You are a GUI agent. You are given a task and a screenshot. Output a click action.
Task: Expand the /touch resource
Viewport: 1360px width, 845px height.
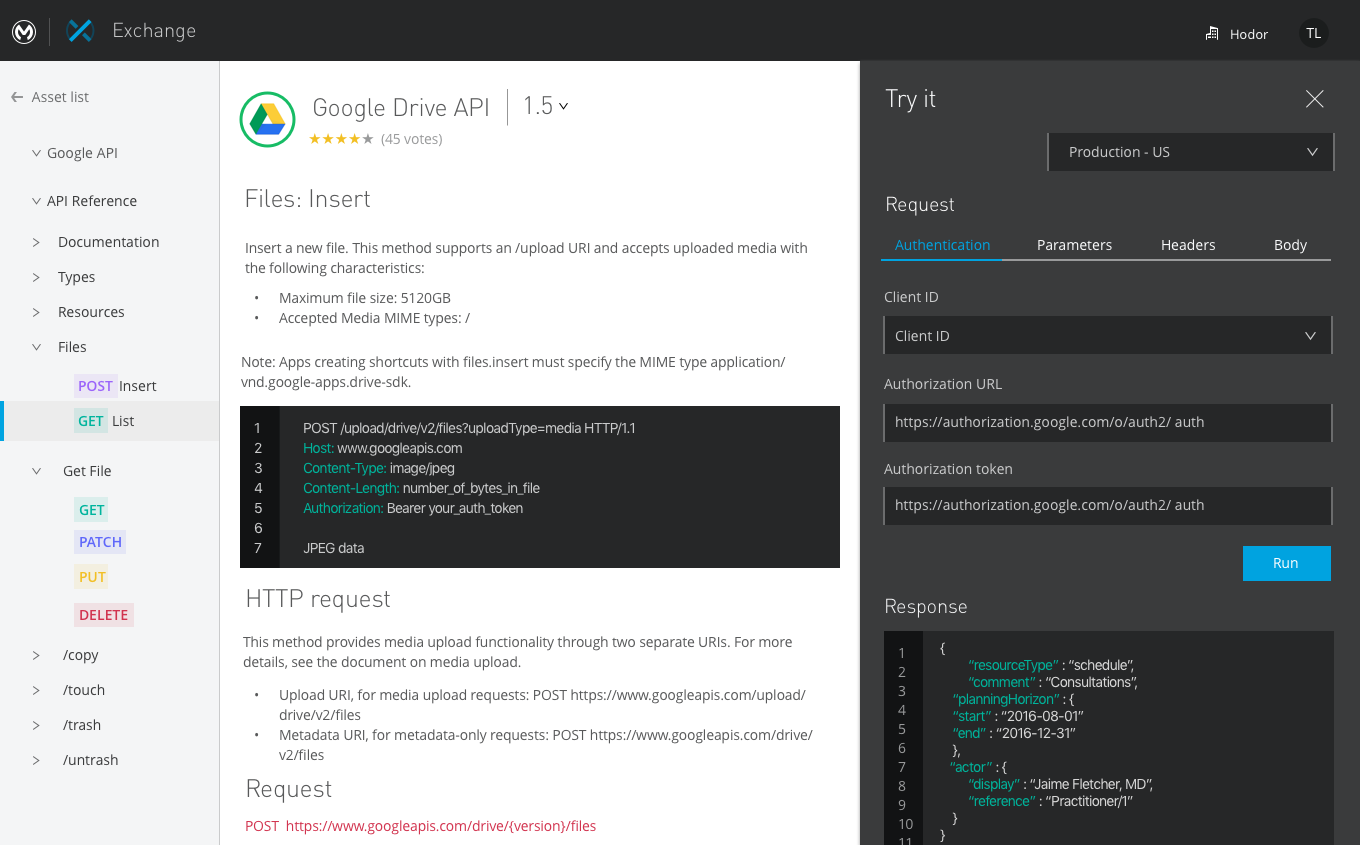click(37, 690)
